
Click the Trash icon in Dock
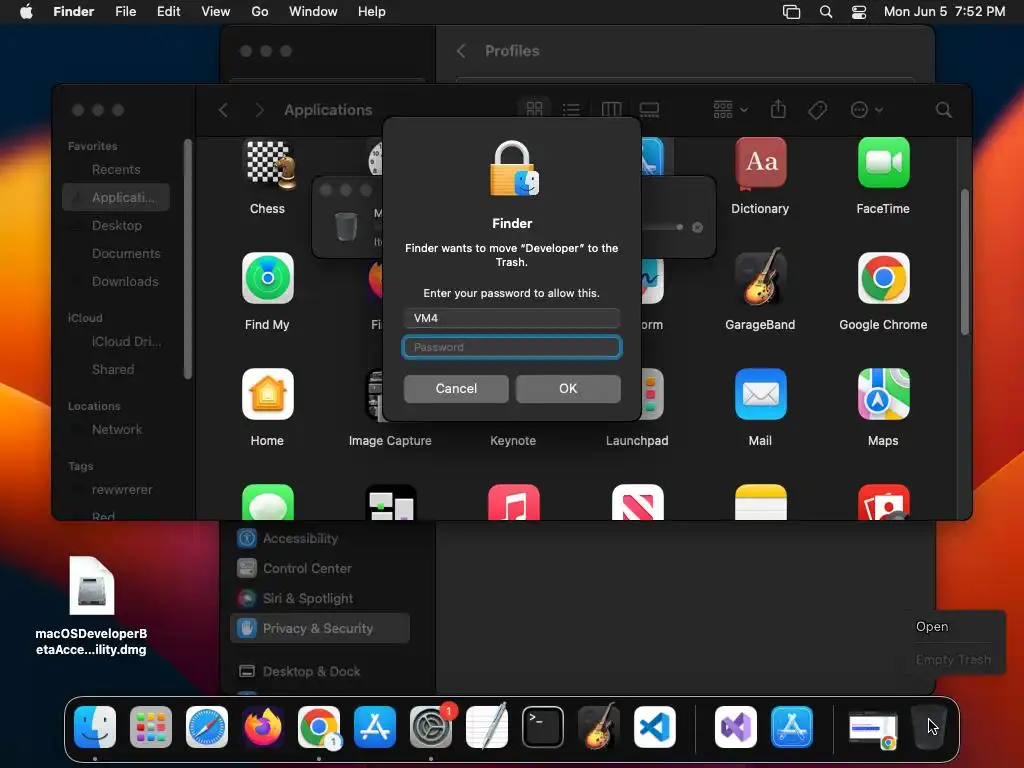(x=929, y=727)
